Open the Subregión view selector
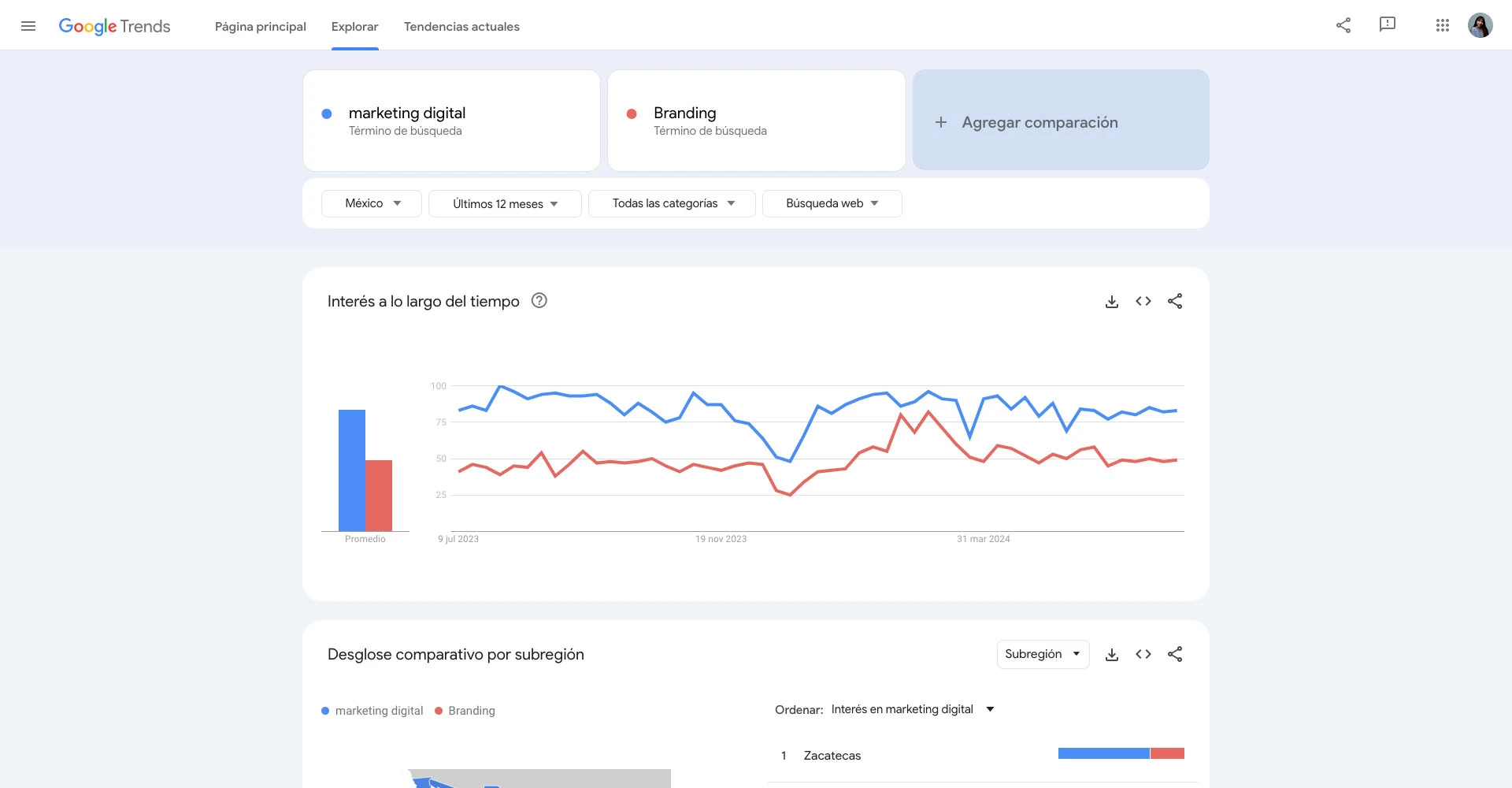The image size is (1512, 788). [x=1043, y=654]
